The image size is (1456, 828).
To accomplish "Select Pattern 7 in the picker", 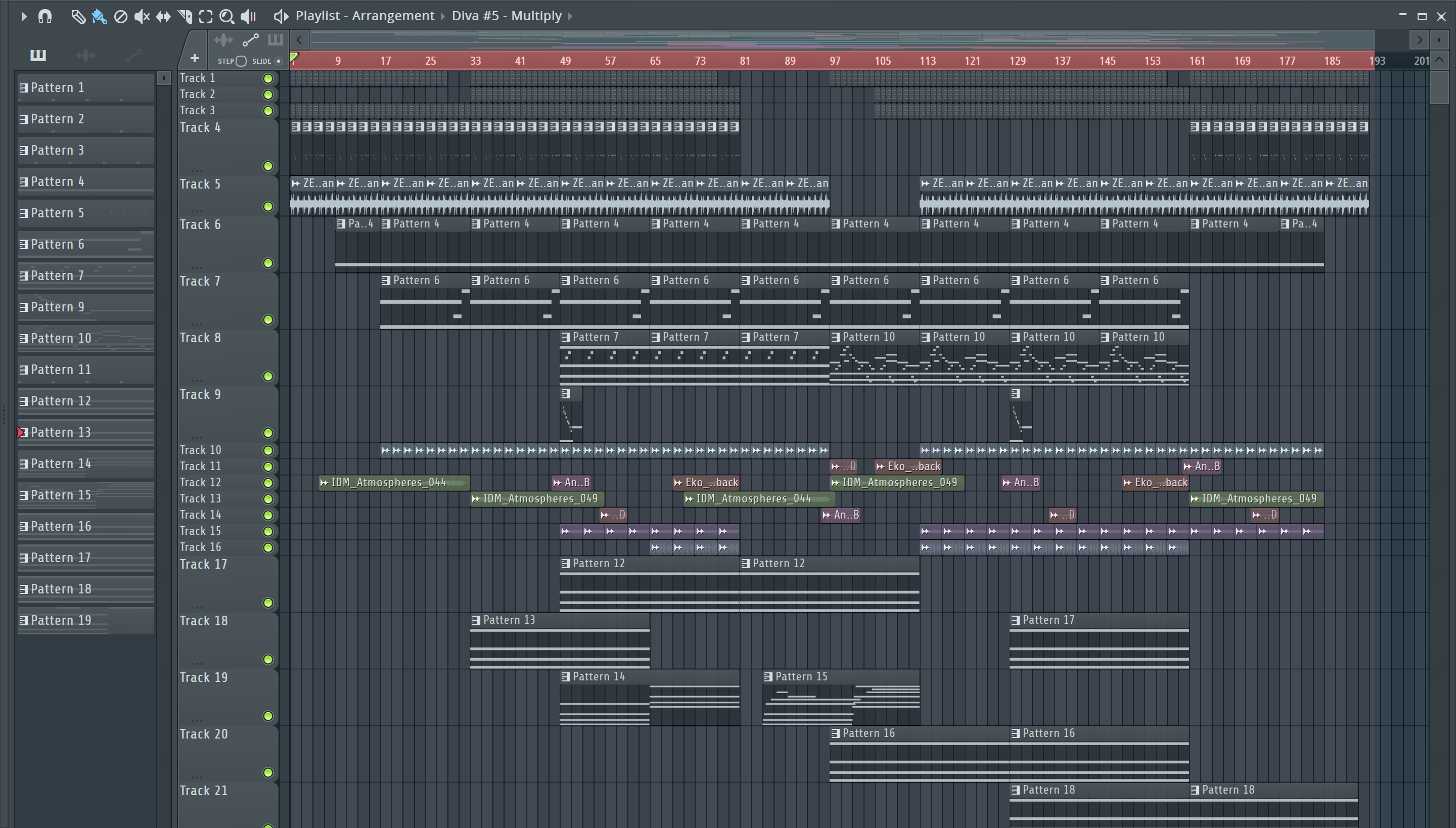I will [x=85, y=276].
